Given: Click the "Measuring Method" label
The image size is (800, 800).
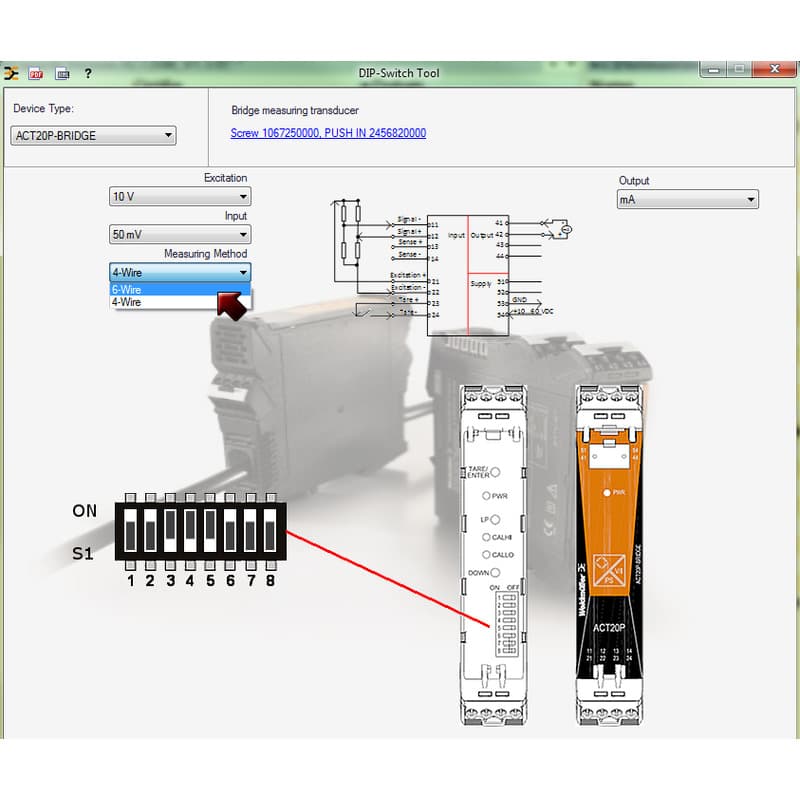Looking at the screenshot, I should click(x=206, y=254).
